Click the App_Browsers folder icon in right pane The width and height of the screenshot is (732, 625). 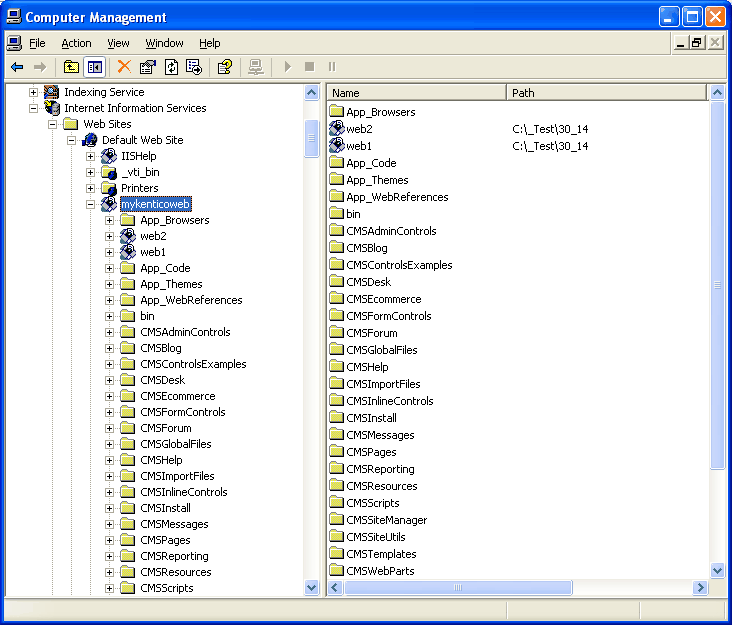[x=337, y=111]
